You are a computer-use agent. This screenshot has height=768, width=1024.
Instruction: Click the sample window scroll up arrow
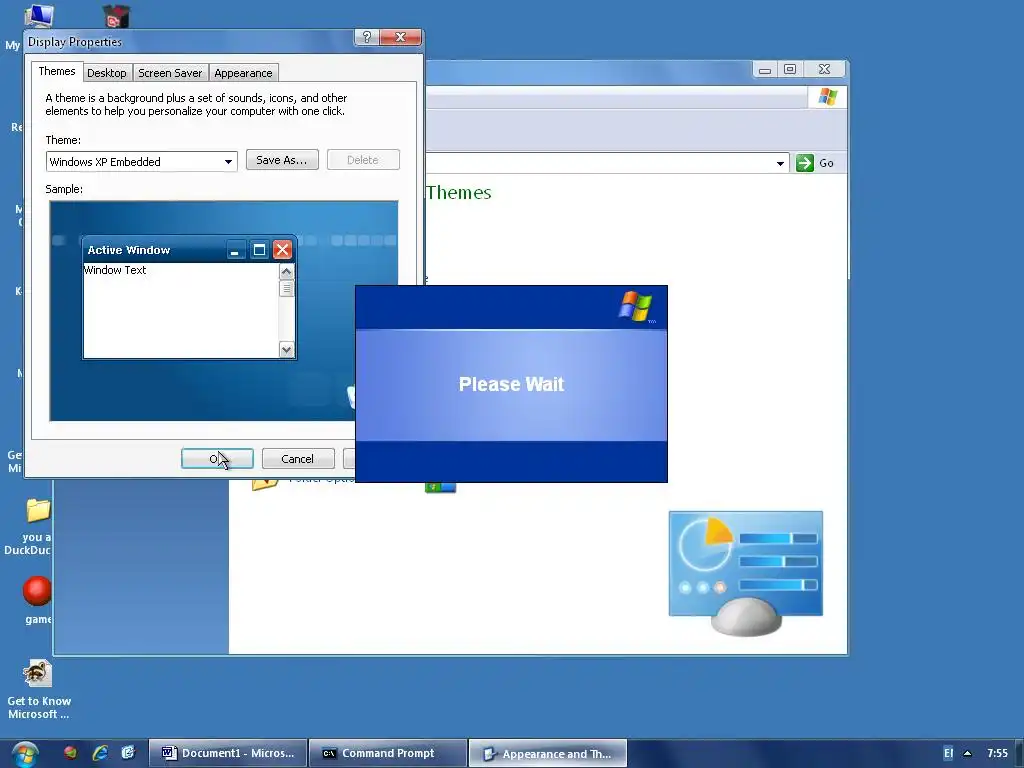click(286, 272)
